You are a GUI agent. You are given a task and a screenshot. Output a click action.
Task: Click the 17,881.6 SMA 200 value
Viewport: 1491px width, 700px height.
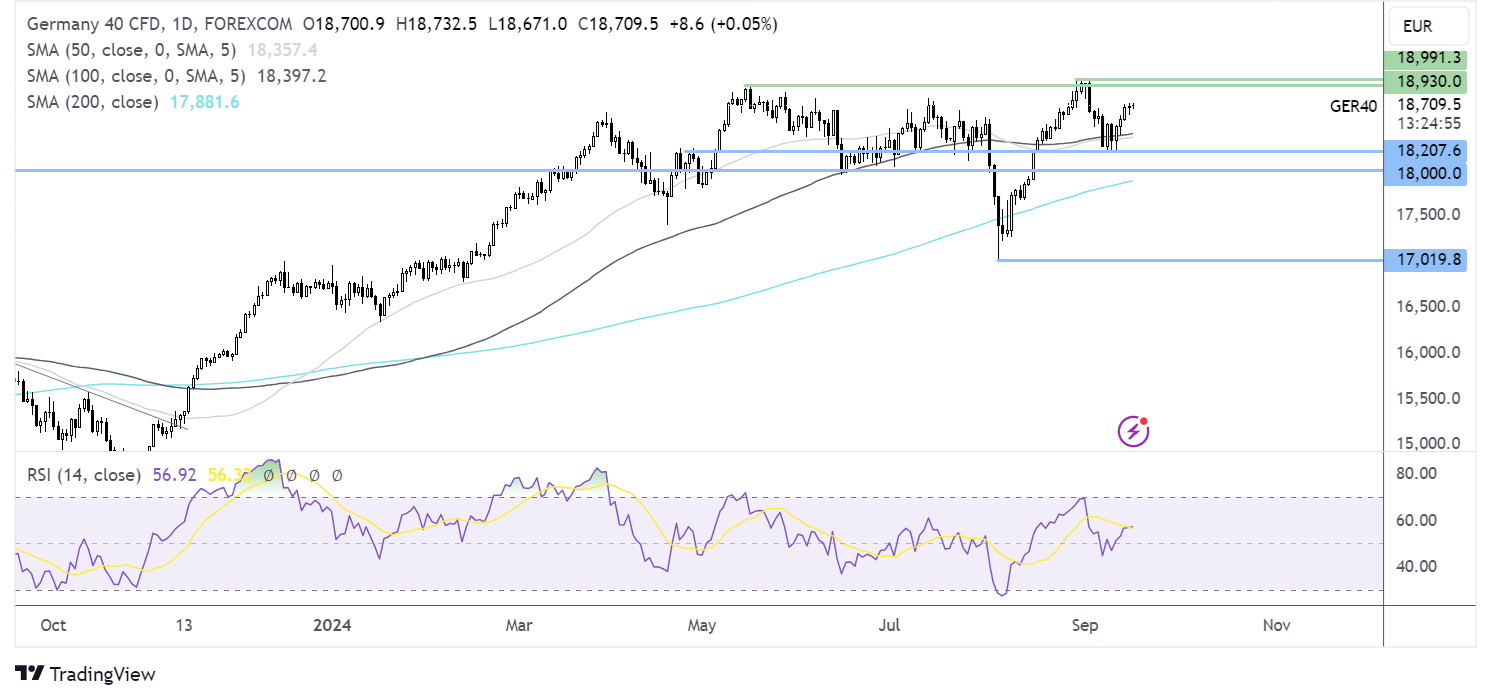(x=203, y=102)
